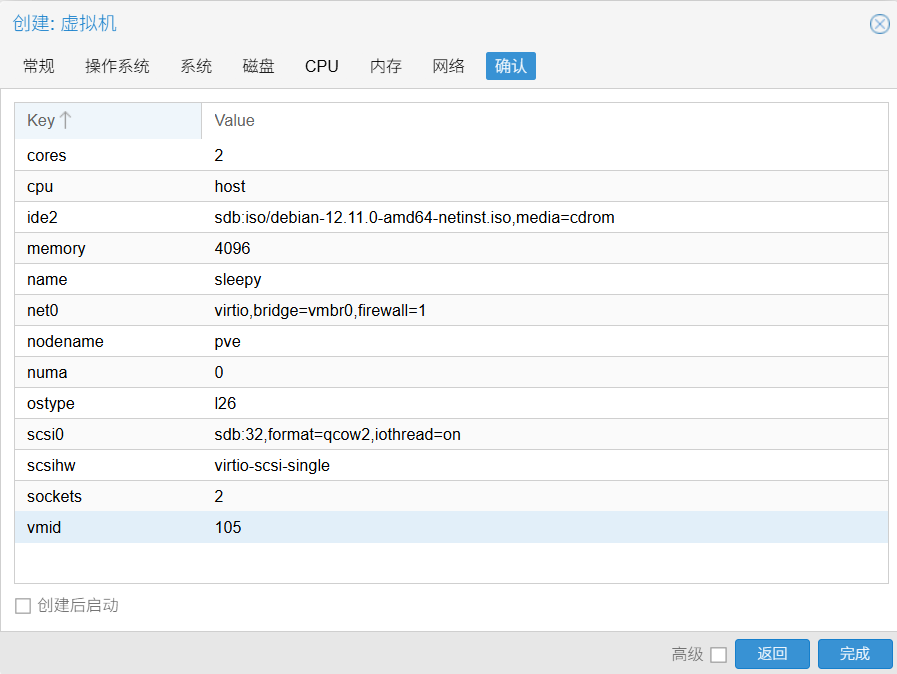The height and width of the screenshot is (674, 897).
Task: Select the scsi0 disk row
Action: click(x=451, y=434)
